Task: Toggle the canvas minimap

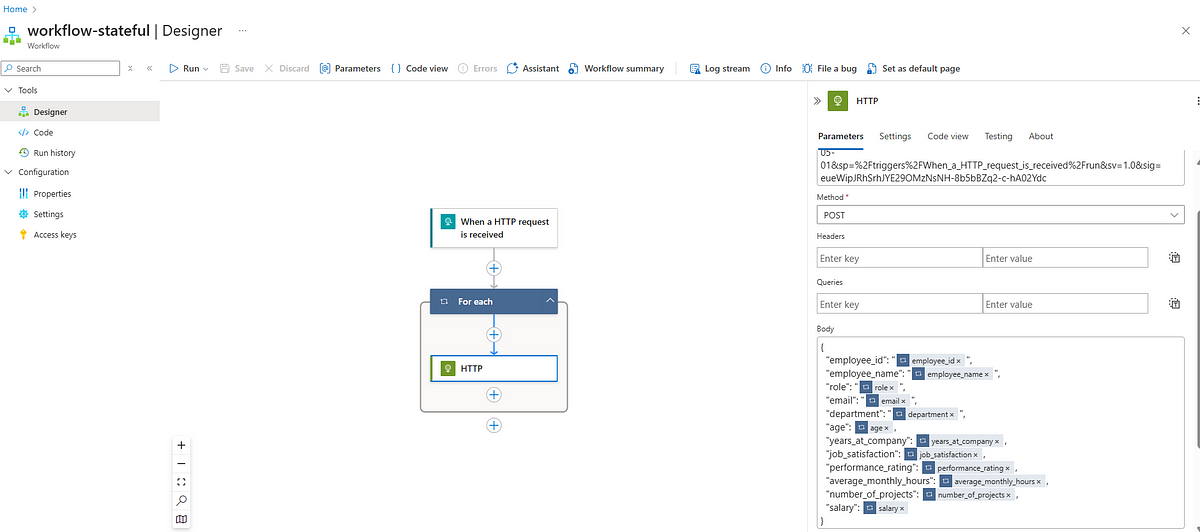Action: pyautogui.click(x=181, y=519)
